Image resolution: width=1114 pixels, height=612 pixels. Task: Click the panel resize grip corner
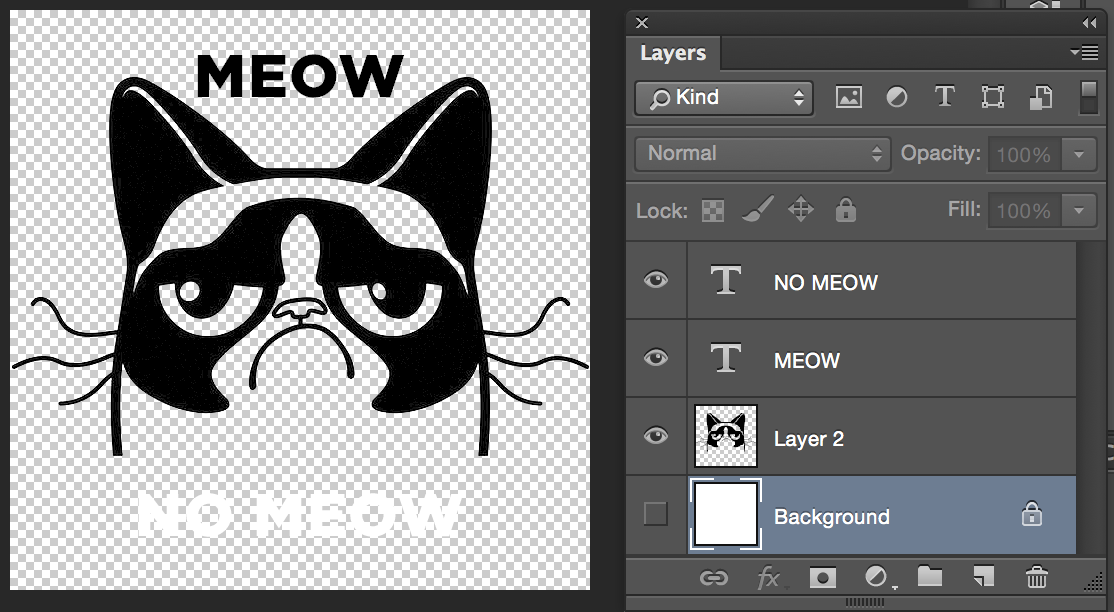pos(1093,583)
